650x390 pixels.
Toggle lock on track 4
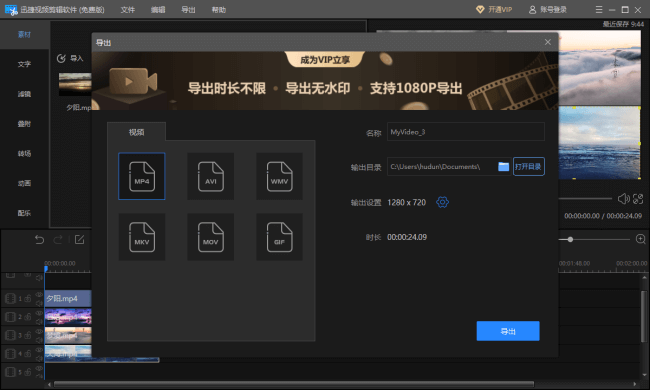coord(28,354)
